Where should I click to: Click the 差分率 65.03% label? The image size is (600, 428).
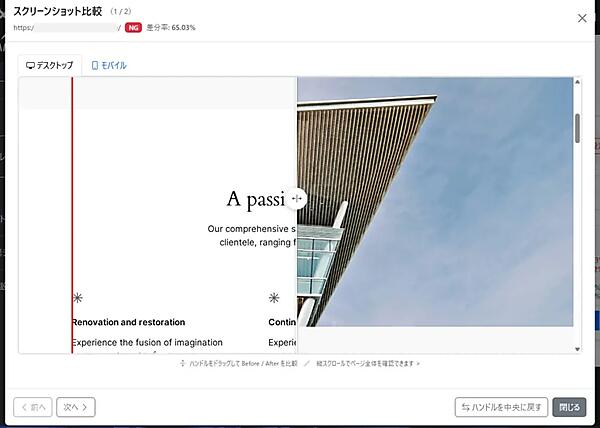coord(171,28)
